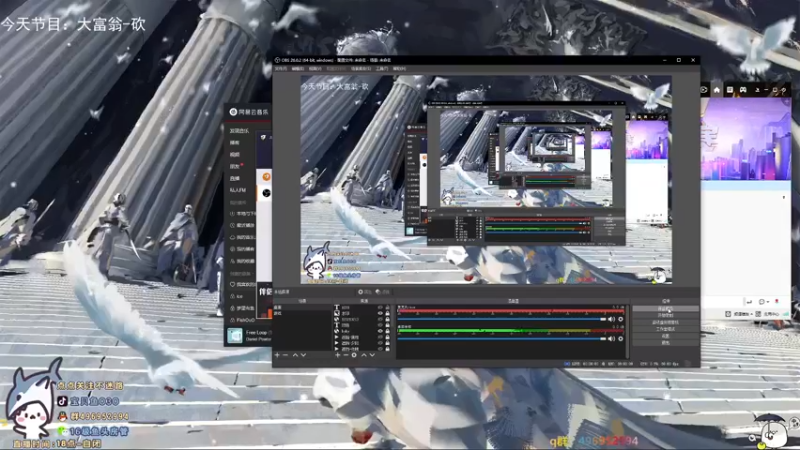Image resolution: width=800 pixels, height=450 pixels.
Task: Toggle visibility of the upper browser source
Action: coord(380,319)
